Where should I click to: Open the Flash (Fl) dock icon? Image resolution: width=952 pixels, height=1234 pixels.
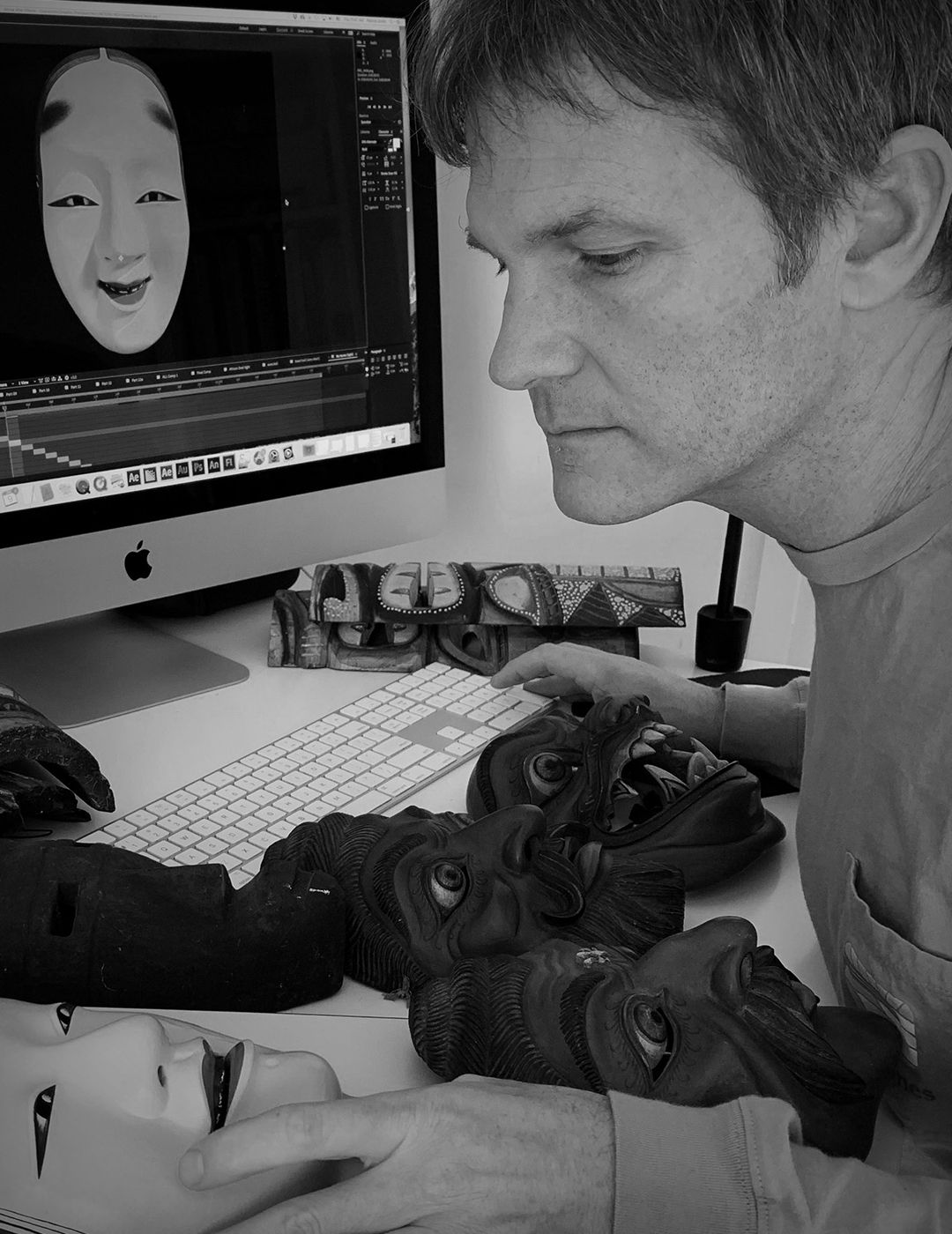[231, 461]
